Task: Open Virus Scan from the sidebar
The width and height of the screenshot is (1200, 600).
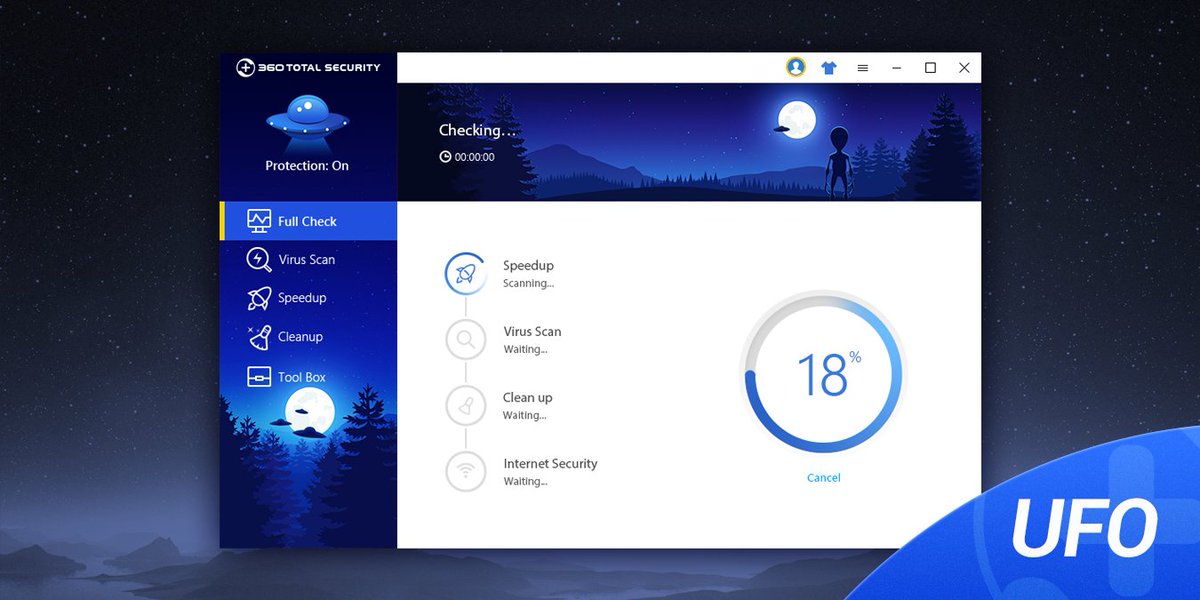Action: (308, 260)
